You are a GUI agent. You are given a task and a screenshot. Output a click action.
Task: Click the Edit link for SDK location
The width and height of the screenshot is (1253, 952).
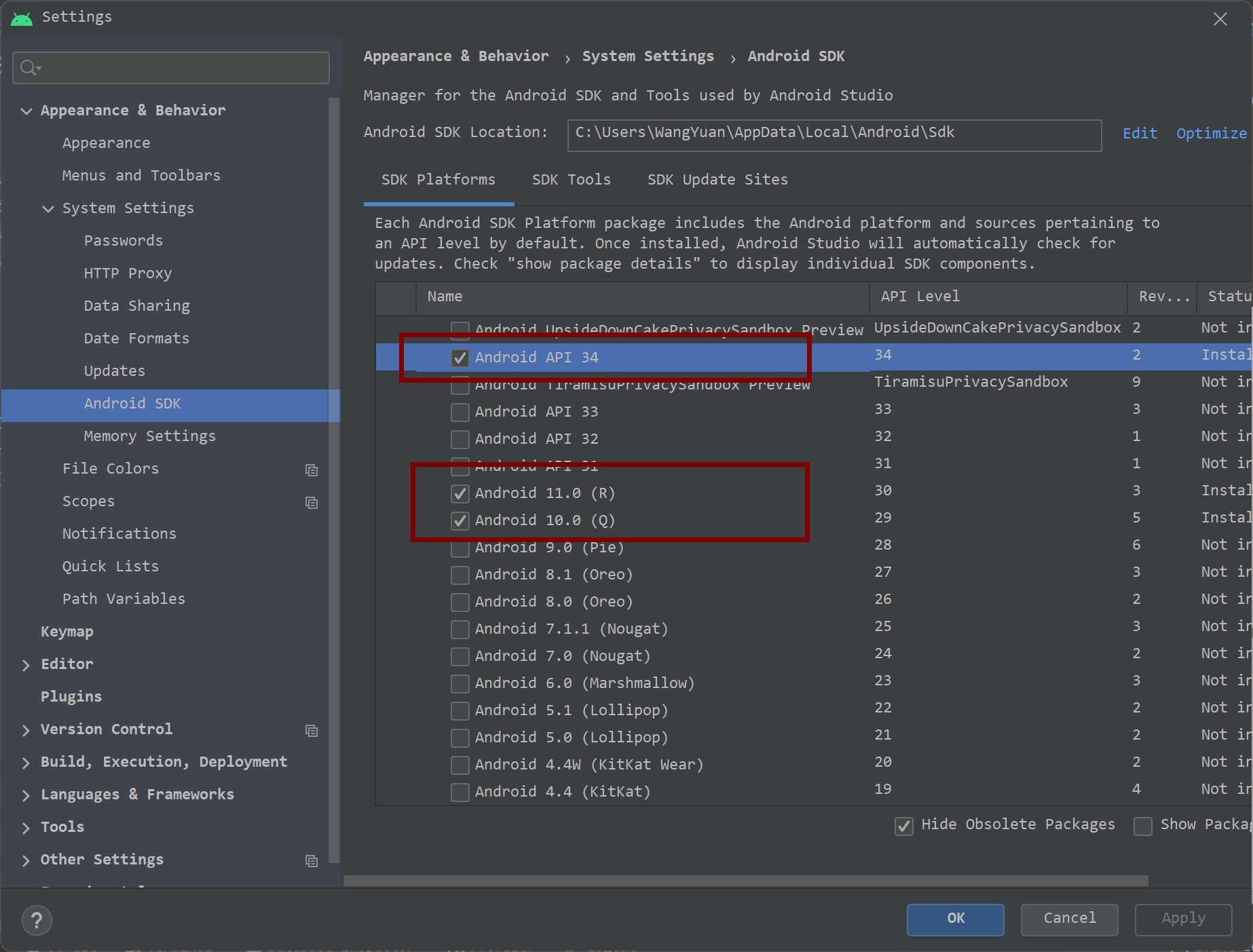[1140, 134]
